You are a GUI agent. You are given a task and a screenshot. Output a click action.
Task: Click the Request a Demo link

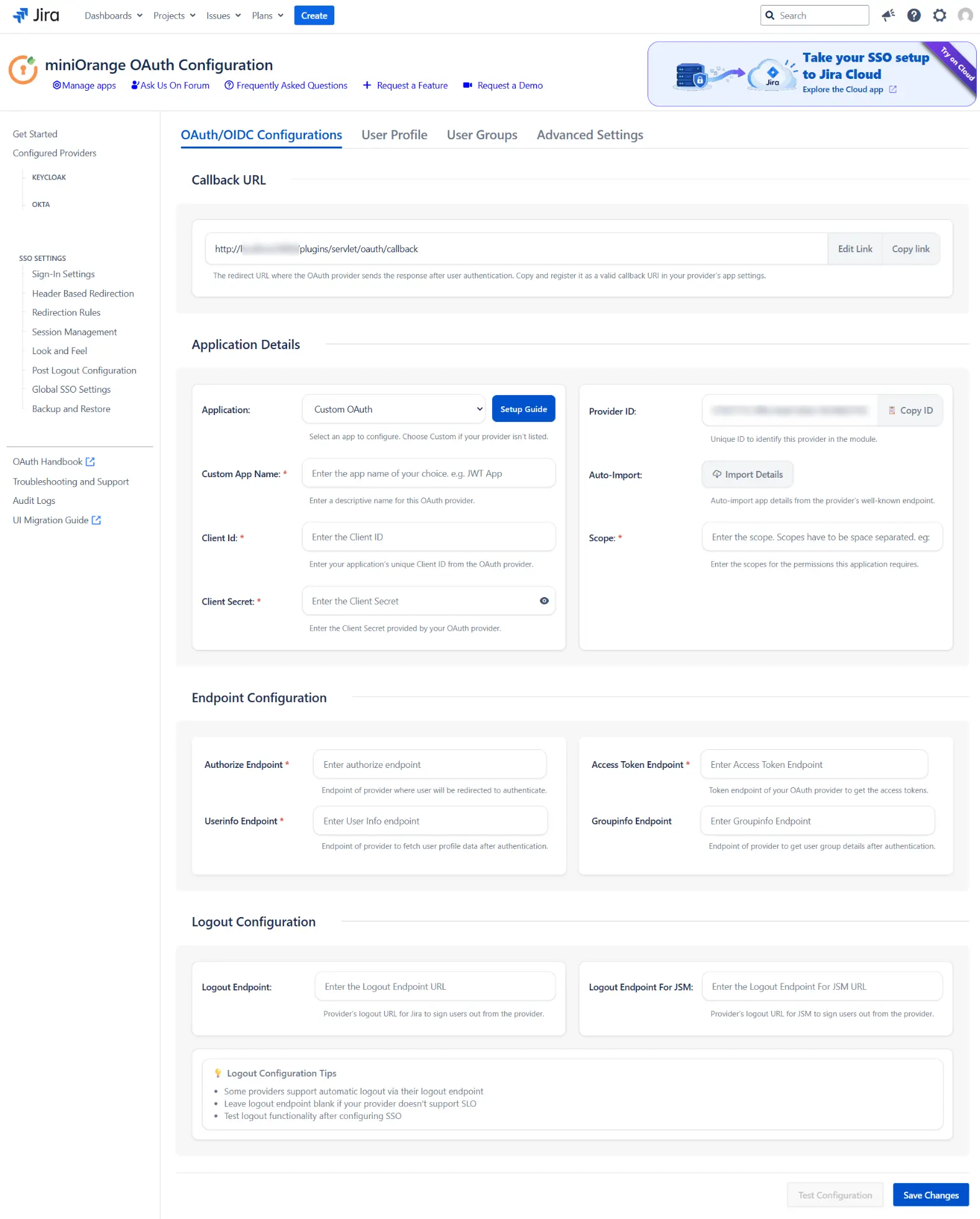503,85
